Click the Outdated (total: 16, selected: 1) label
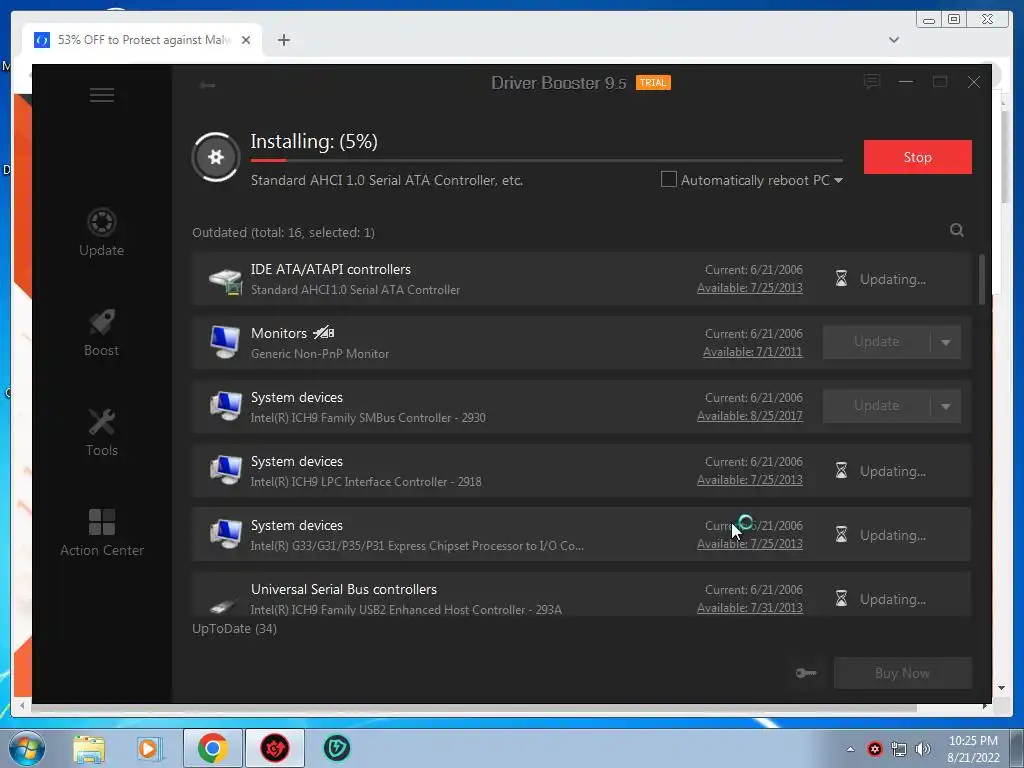This screenshot has height=768, width=1024. 283,232
